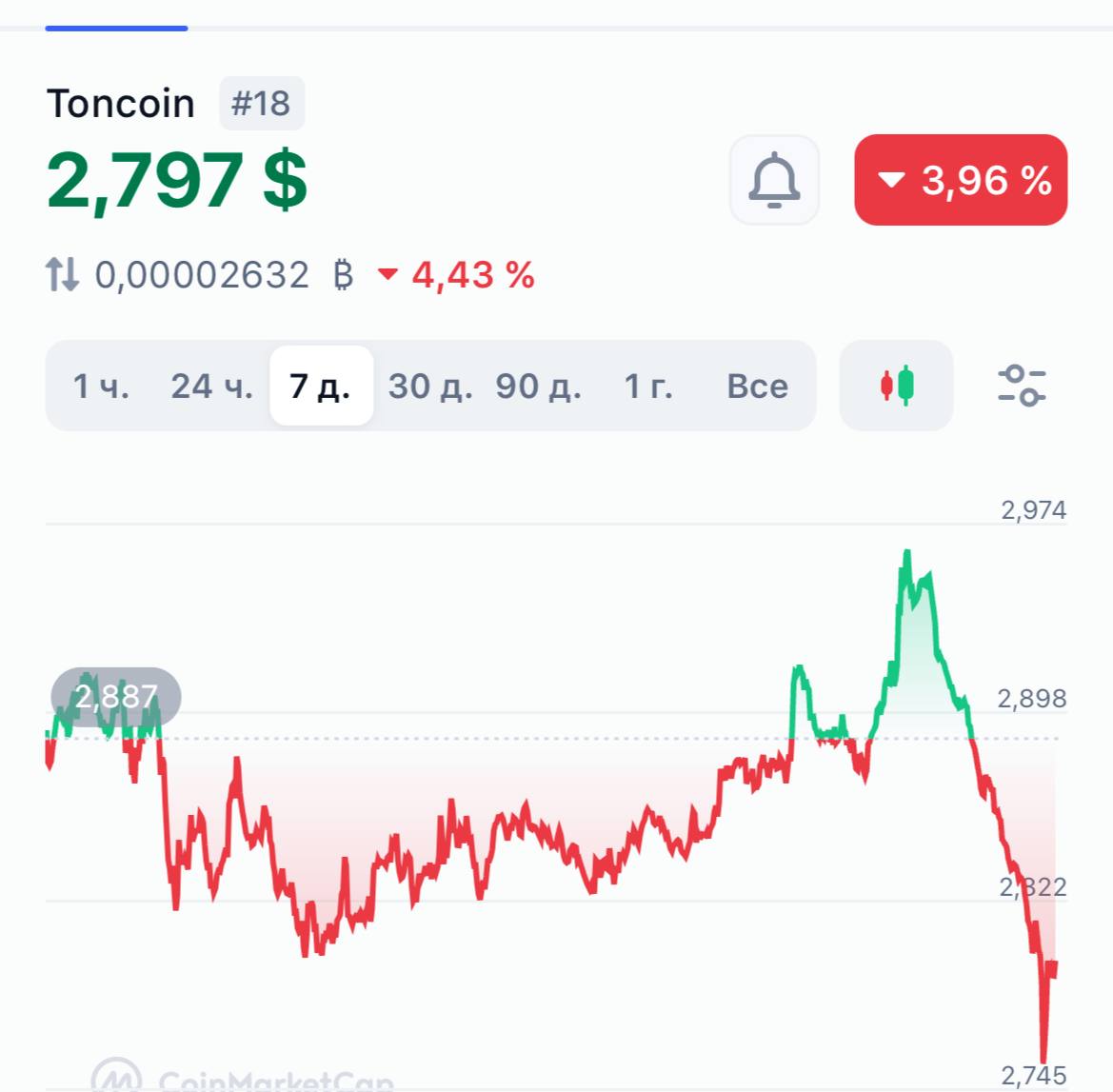Screen dimensions: 1113x1092
Task: Tap the red 3,96 % change badge
Action: [961, 180]
